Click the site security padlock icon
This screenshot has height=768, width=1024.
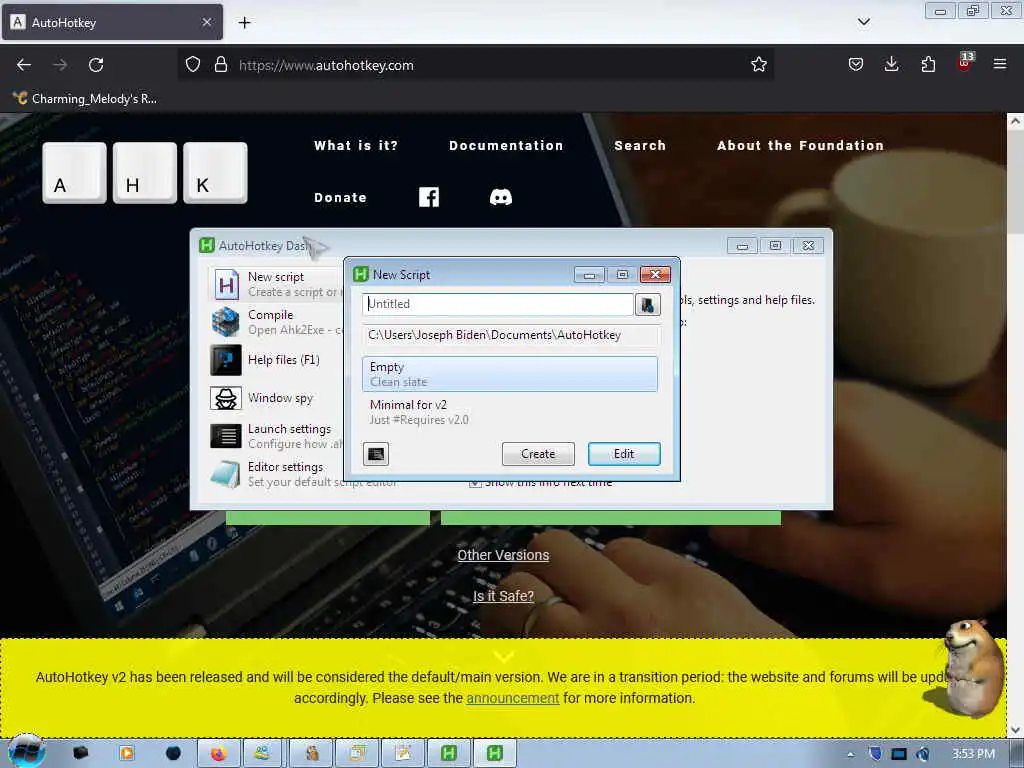coord(221,65)
